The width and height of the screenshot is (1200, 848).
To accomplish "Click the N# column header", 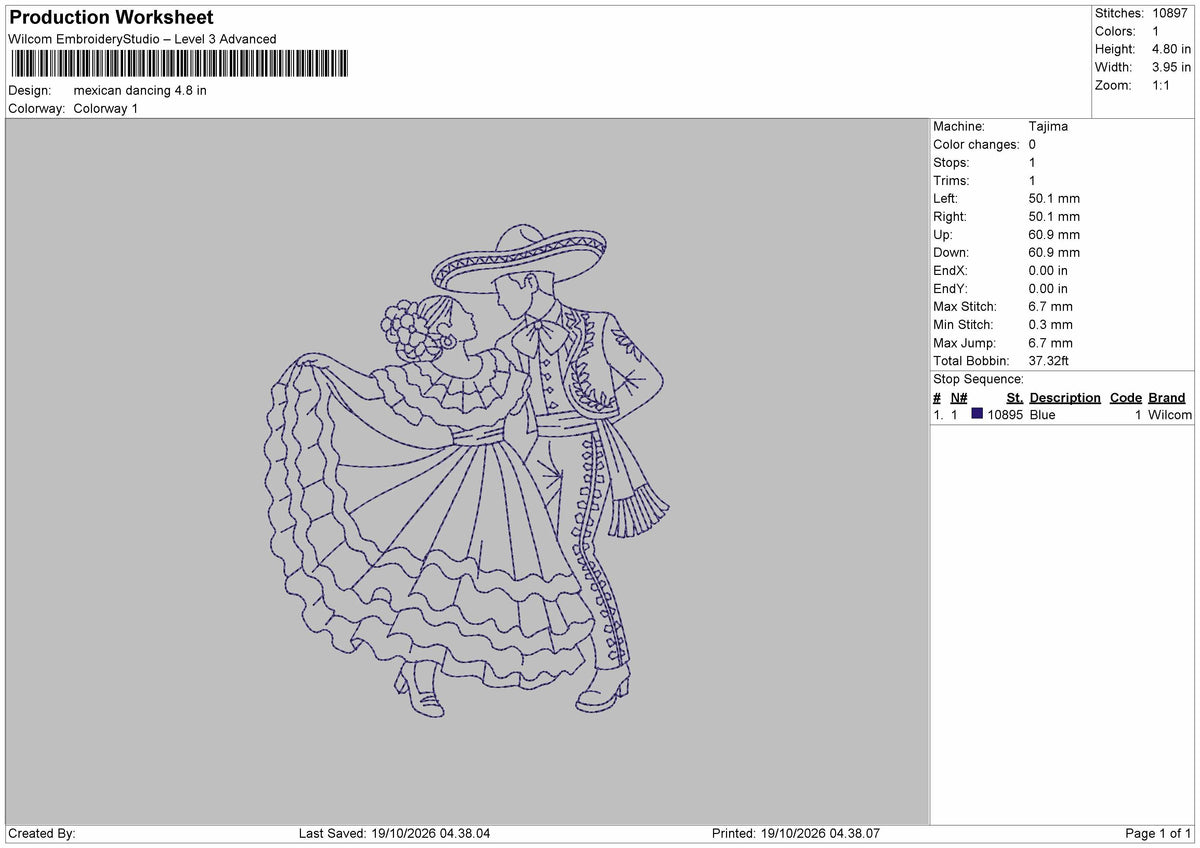I will 959,397.
